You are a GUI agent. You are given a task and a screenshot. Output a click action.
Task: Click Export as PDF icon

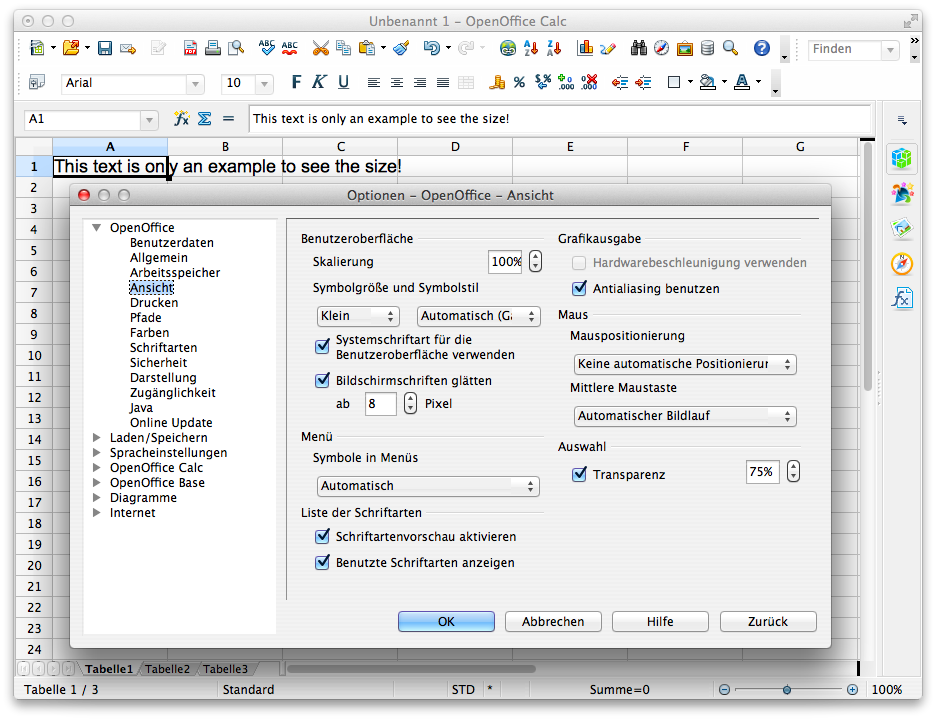point(190,48)
